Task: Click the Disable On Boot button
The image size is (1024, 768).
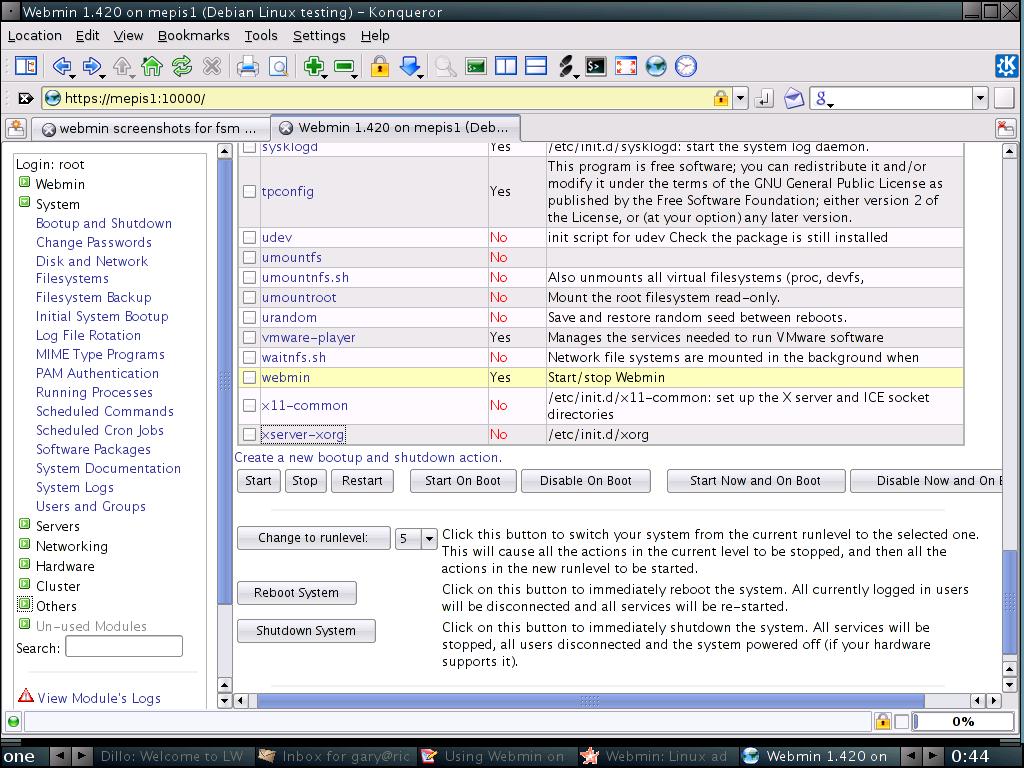Action: pyautogui.click(x=585, y=481)
